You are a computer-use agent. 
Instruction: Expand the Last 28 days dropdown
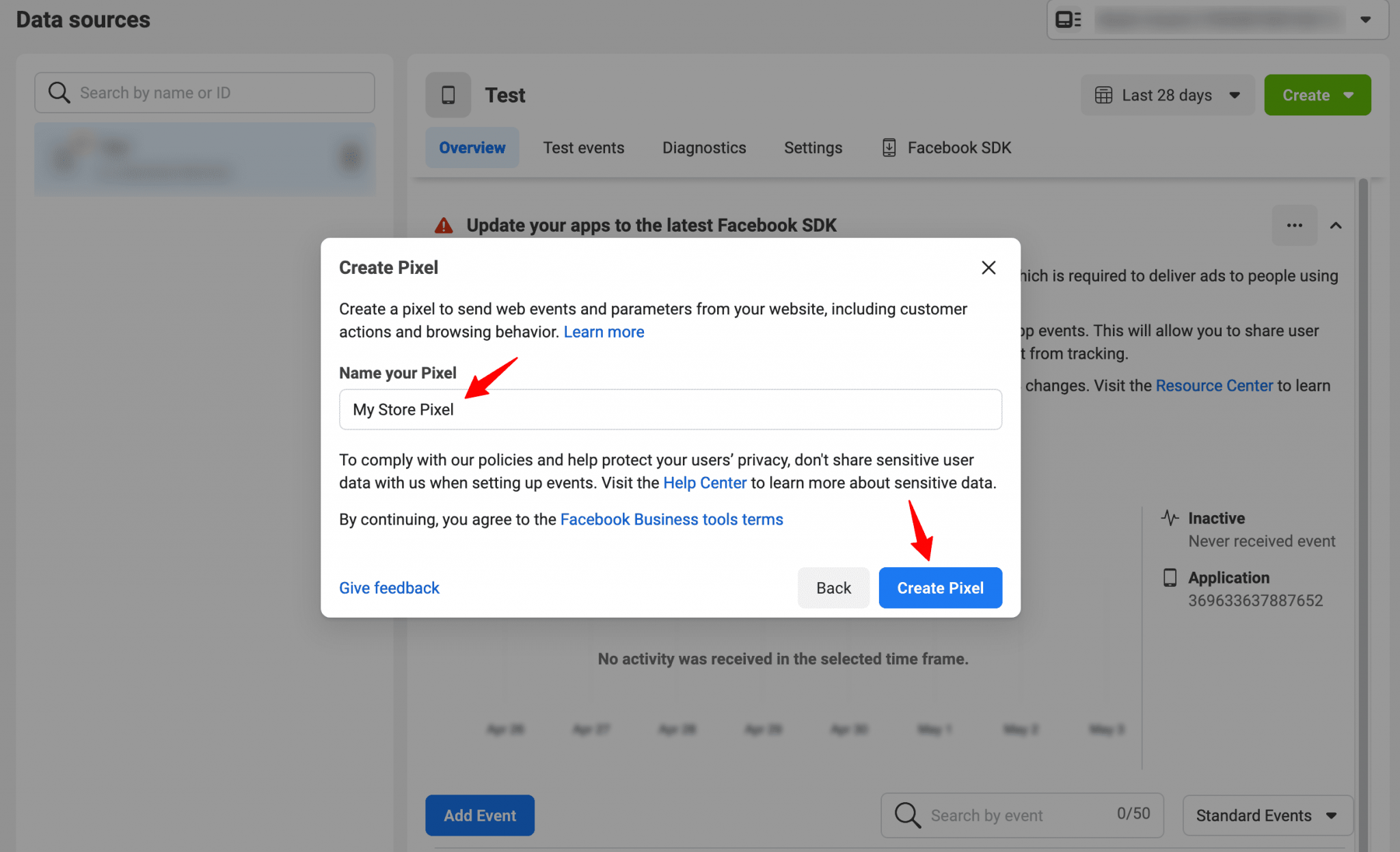tap(1235, 95)
